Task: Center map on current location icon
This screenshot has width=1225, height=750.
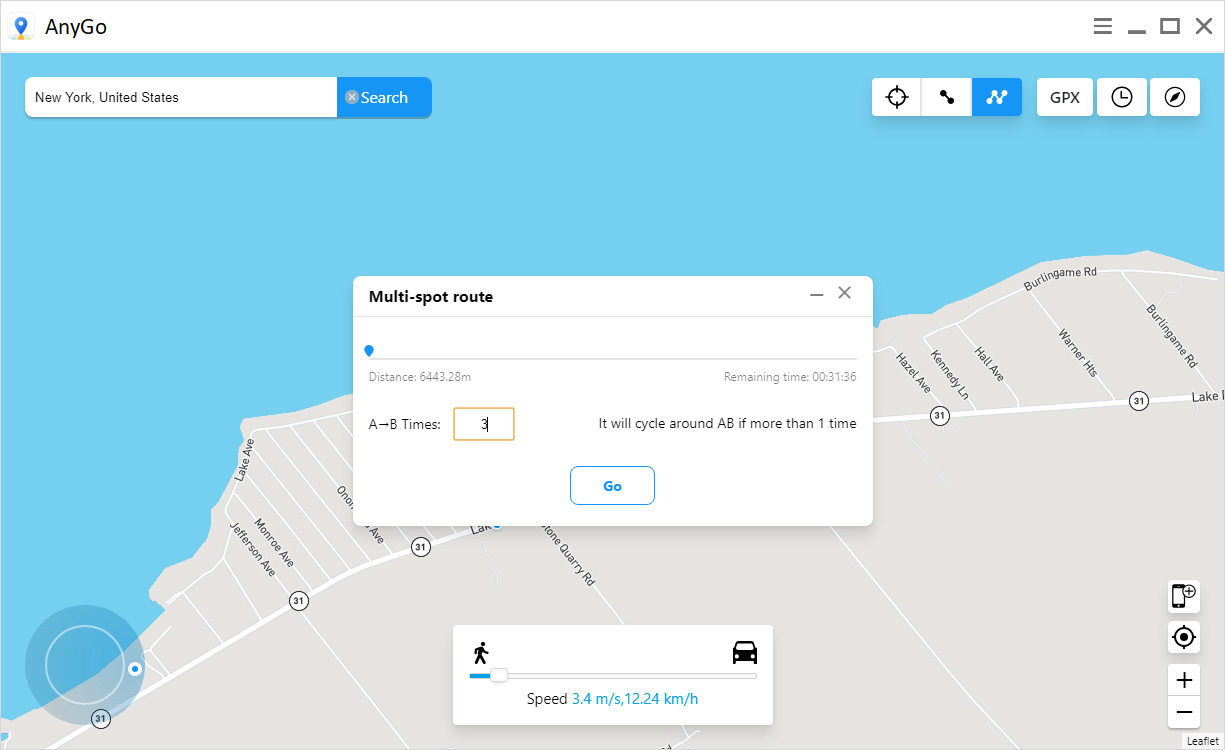Action: 1184,636
